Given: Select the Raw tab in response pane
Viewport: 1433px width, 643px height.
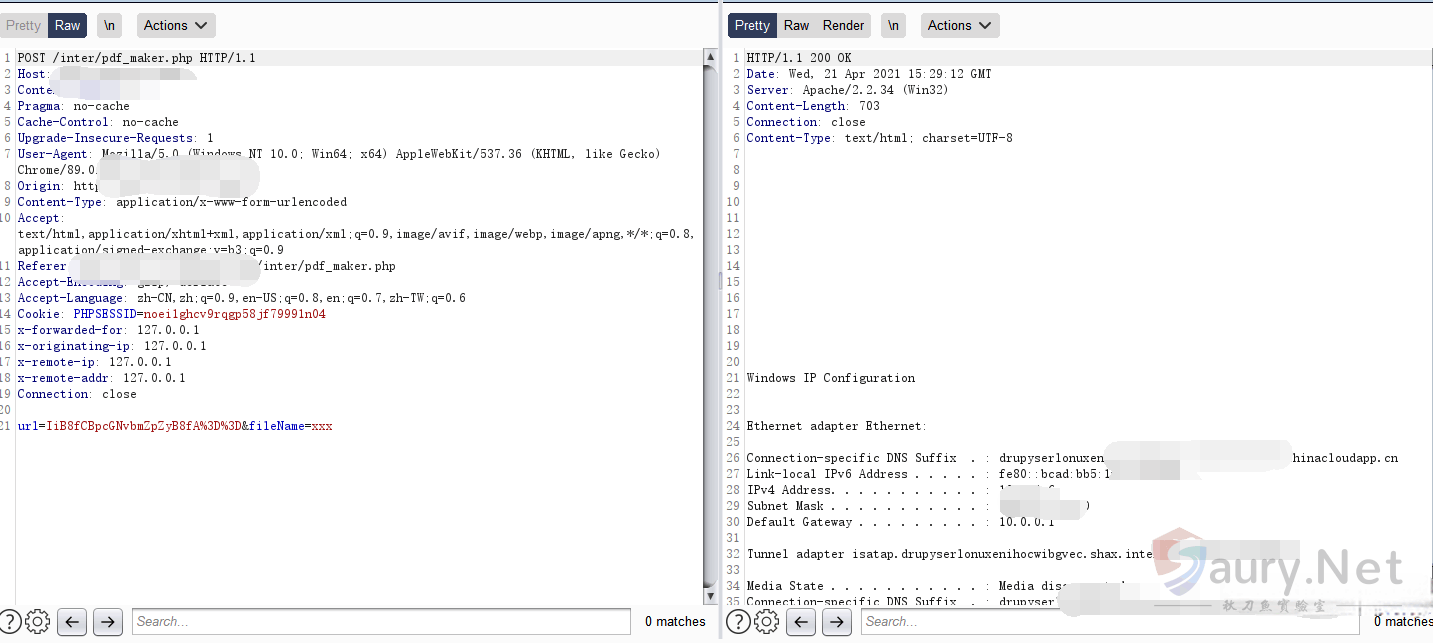Looking at the screenshot, I should coord(797,26).
